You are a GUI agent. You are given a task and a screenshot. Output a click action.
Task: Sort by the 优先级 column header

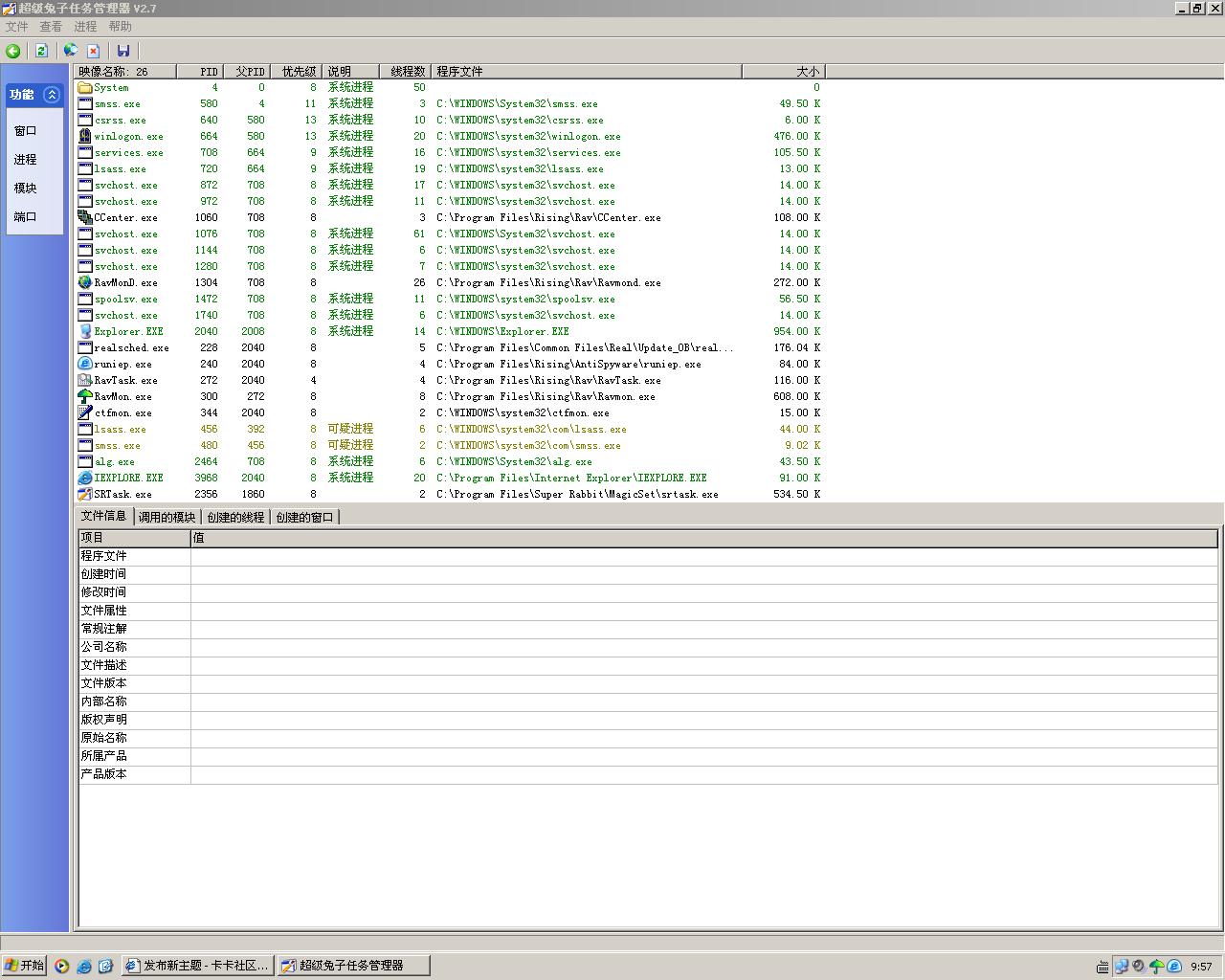298,72
